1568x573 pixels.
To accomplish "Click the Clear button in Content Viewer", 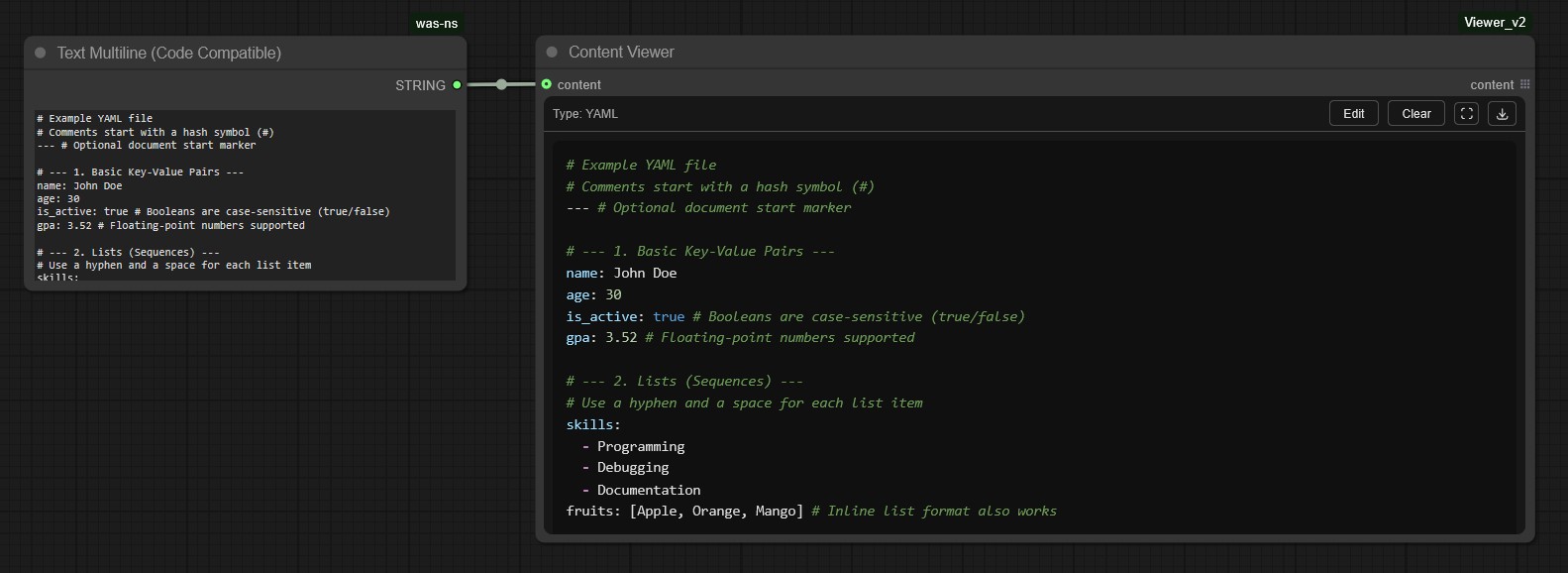I will tap(1416, 114).
